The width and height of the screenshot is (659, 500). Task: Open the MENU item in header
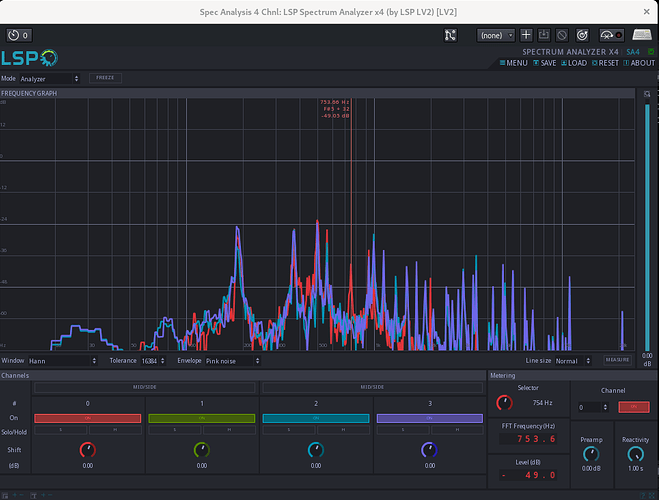[x=513, y=63]
